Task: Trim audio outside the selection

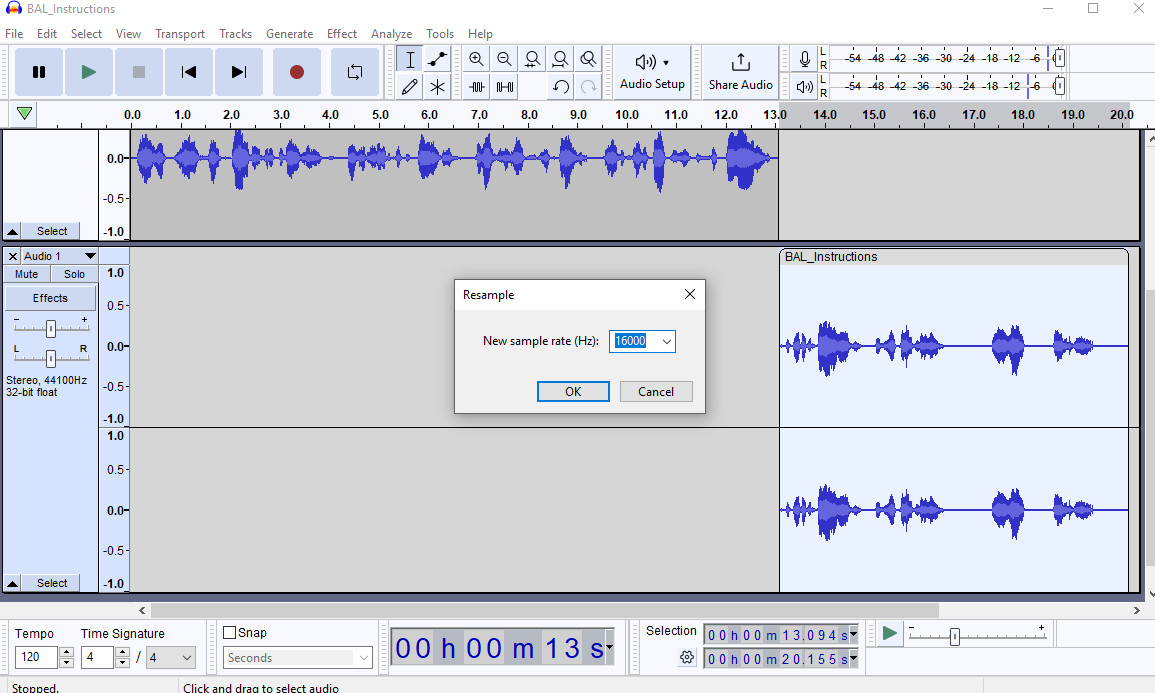Action: tap(477, 86)
